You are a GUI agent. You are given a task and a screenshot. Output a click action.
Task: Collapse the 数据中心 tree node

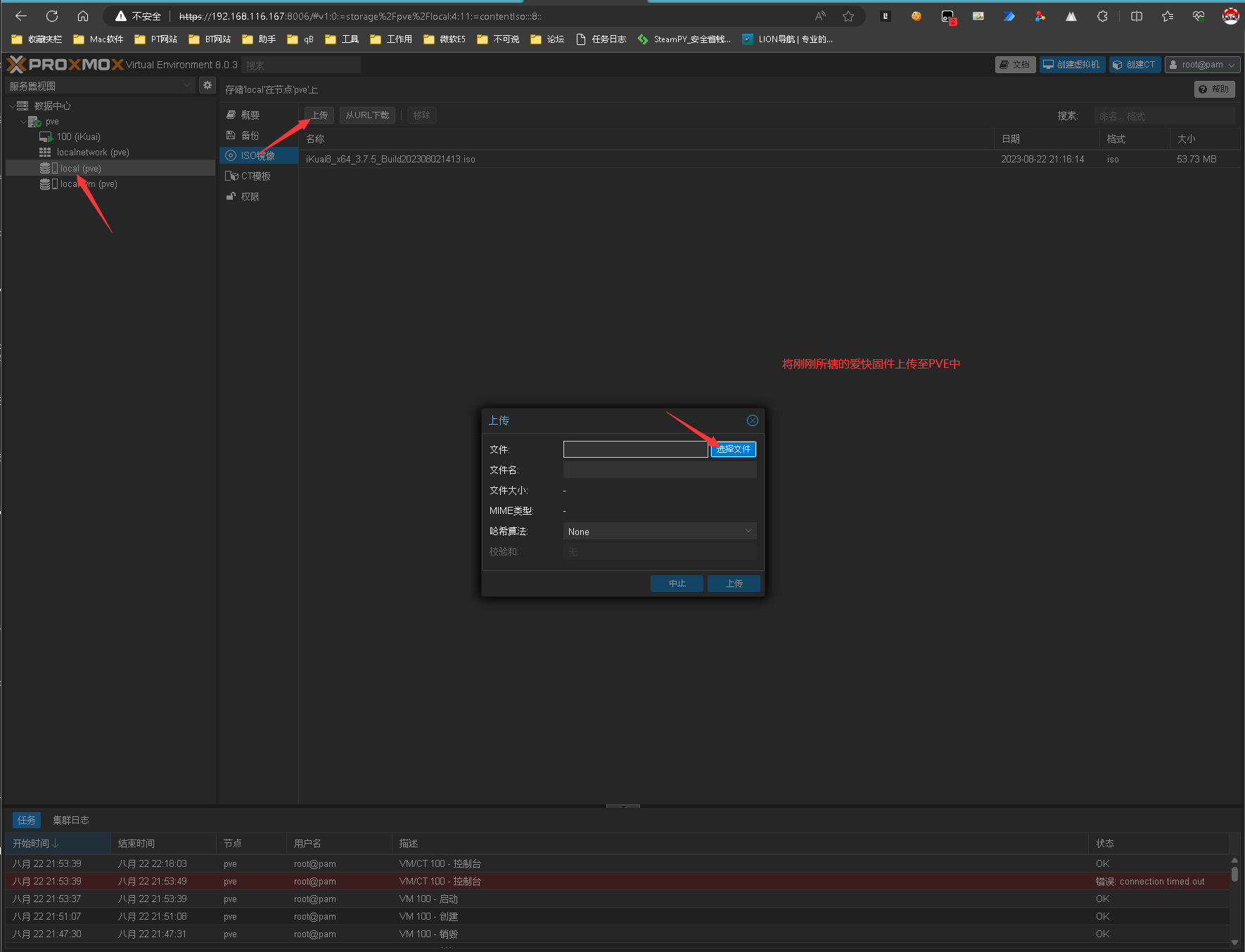pyautogui.click(x=12, y=106)
